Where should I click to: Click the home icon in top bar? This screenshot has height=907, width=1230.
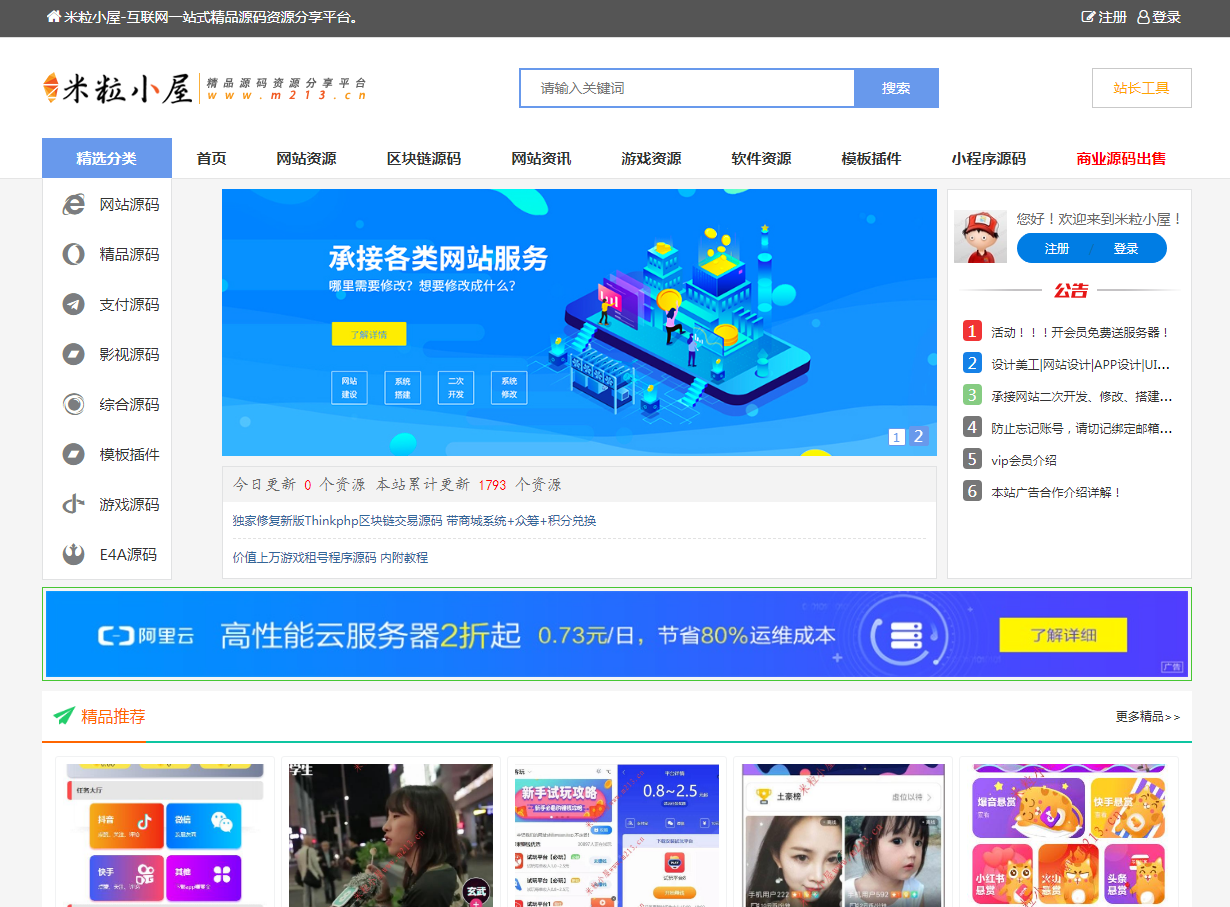point(54,17)
